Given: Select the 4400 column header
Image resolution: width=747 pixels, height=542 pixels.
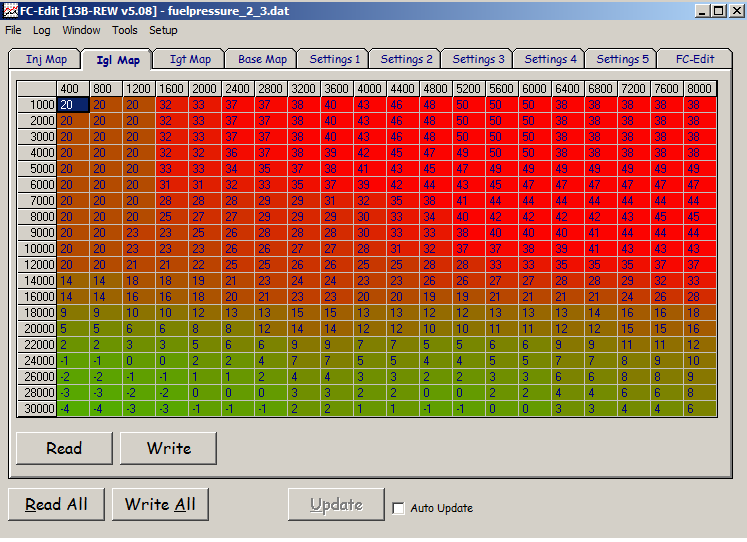Looking at the screenshot, I should tap(403, 89).
